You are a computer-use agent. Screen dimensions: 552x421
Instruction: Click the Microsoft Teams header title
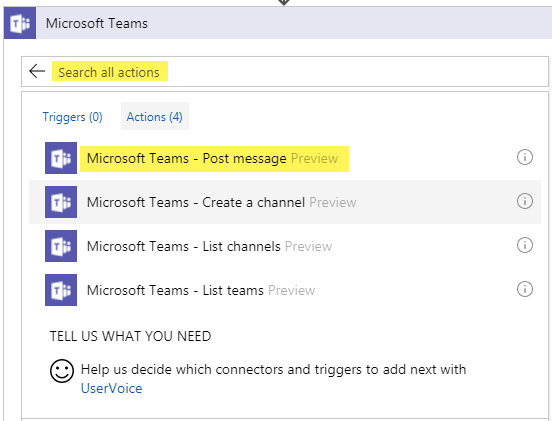(97, 23)
